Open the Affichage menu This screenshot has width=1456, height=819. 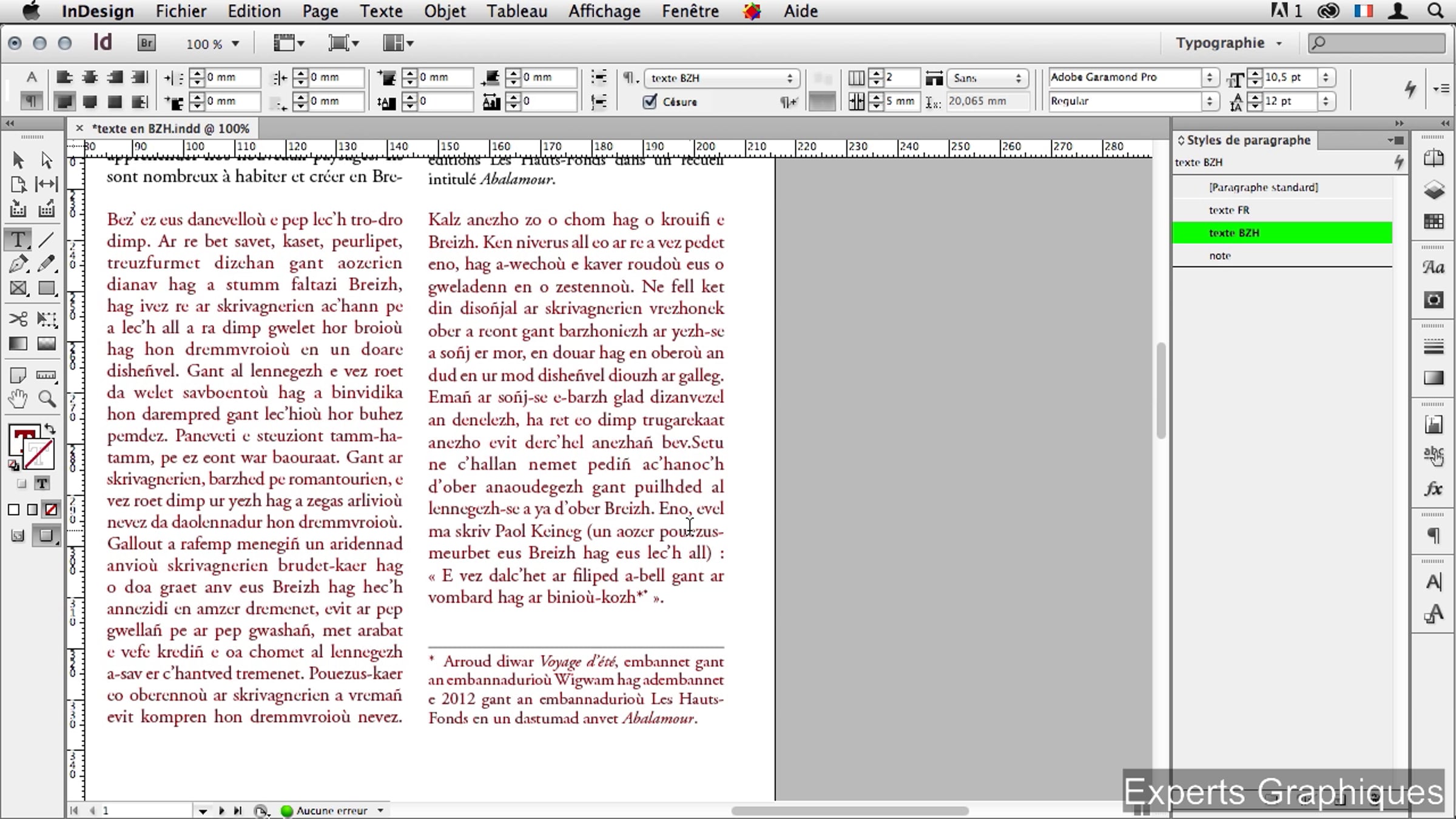[x=604, y=11]
